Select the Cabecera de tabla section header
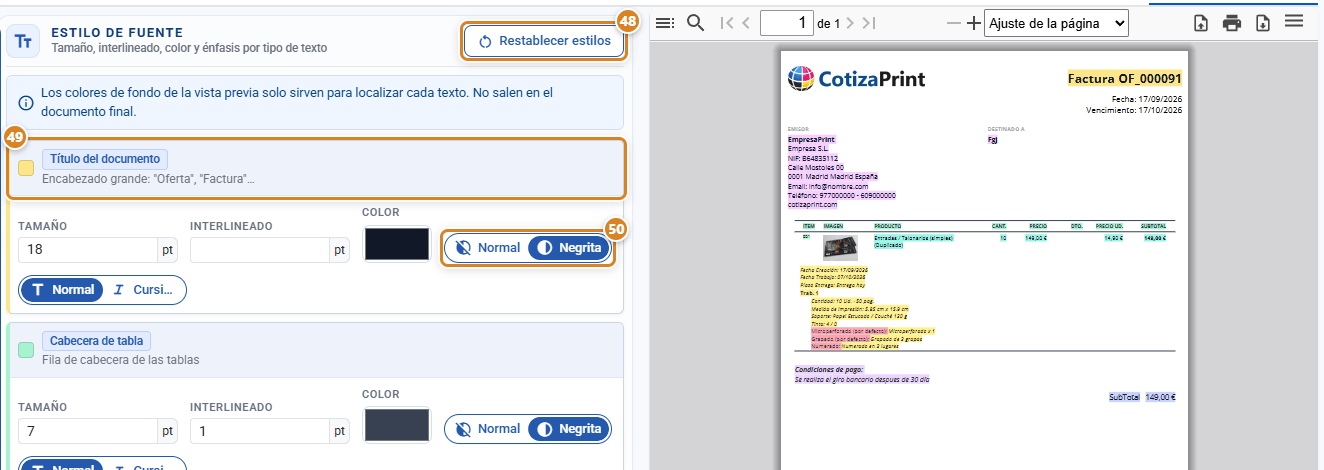Viewport: 1324px width, 470px height. pos(316,350)
